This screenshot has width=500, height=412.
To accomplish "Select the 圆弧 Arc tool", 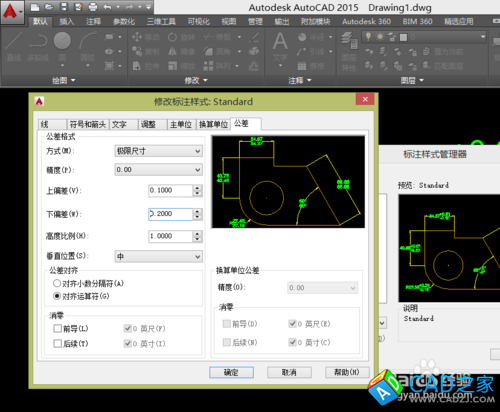I will click(88, 47).
